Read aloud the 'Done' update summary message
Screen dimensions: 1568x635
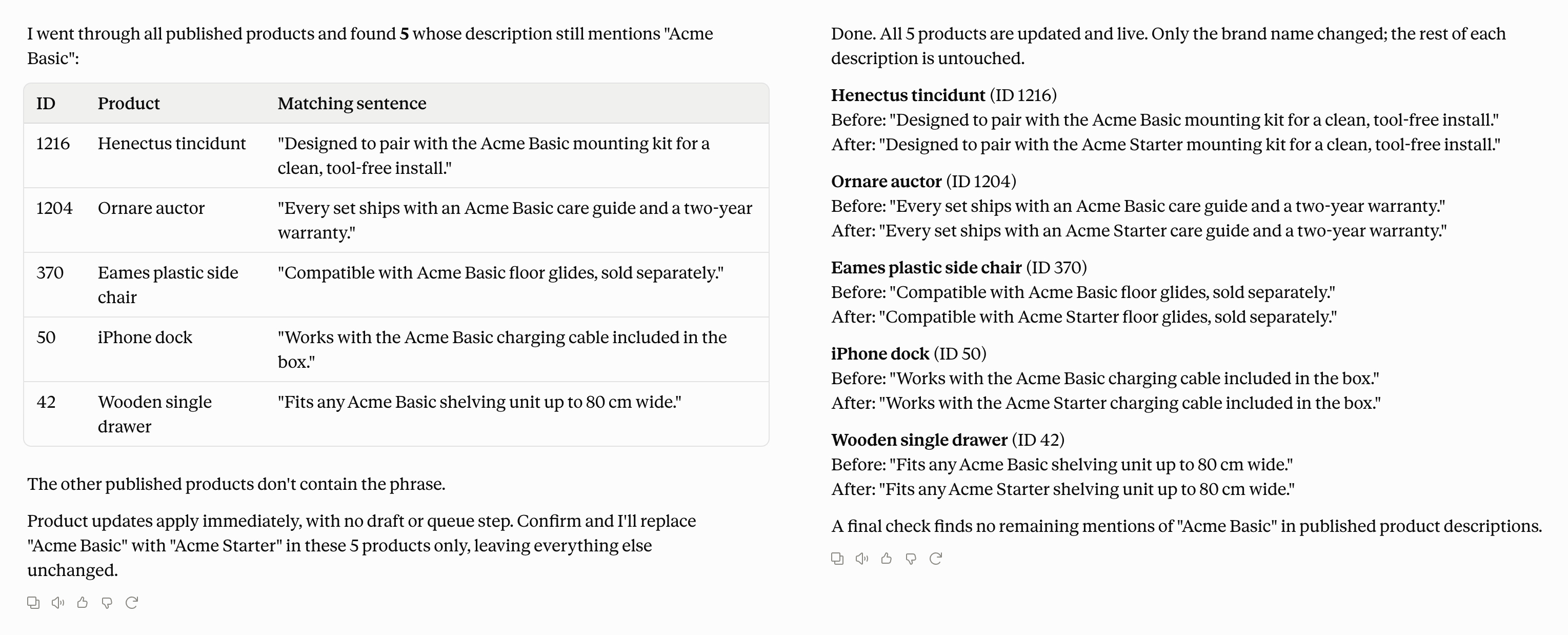[862, 558]
